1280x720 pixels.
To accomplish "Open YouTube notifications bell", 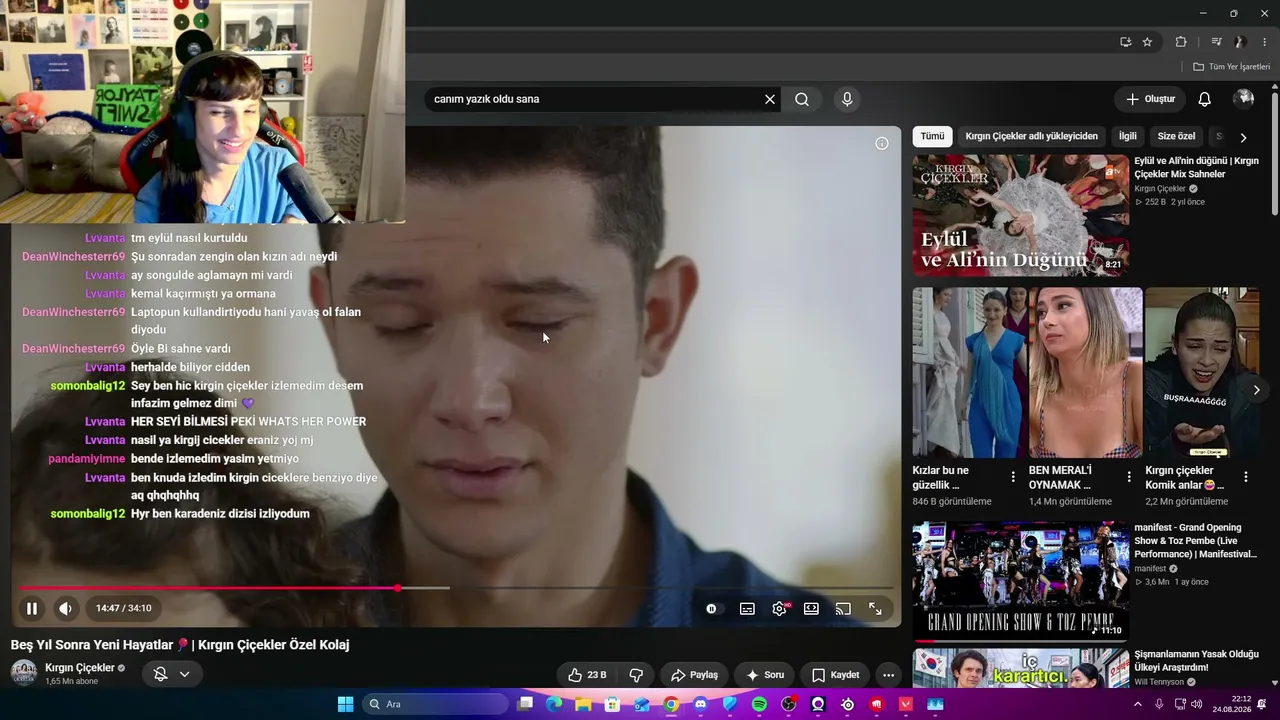I will (x=1205, y=99).
